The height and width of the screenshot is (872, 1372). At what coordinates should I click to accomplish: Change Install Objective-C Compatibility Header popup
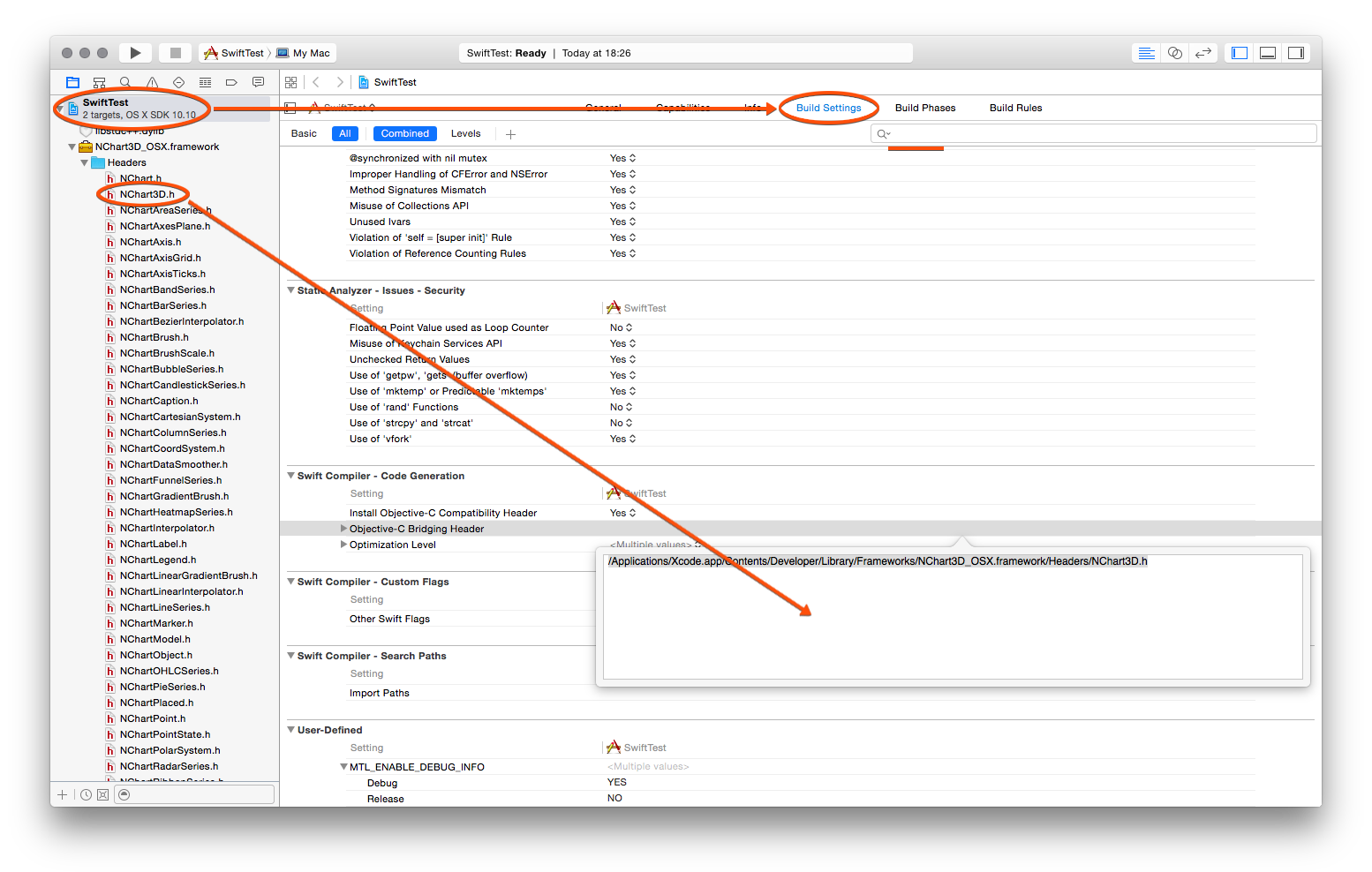tap(622, 513)
